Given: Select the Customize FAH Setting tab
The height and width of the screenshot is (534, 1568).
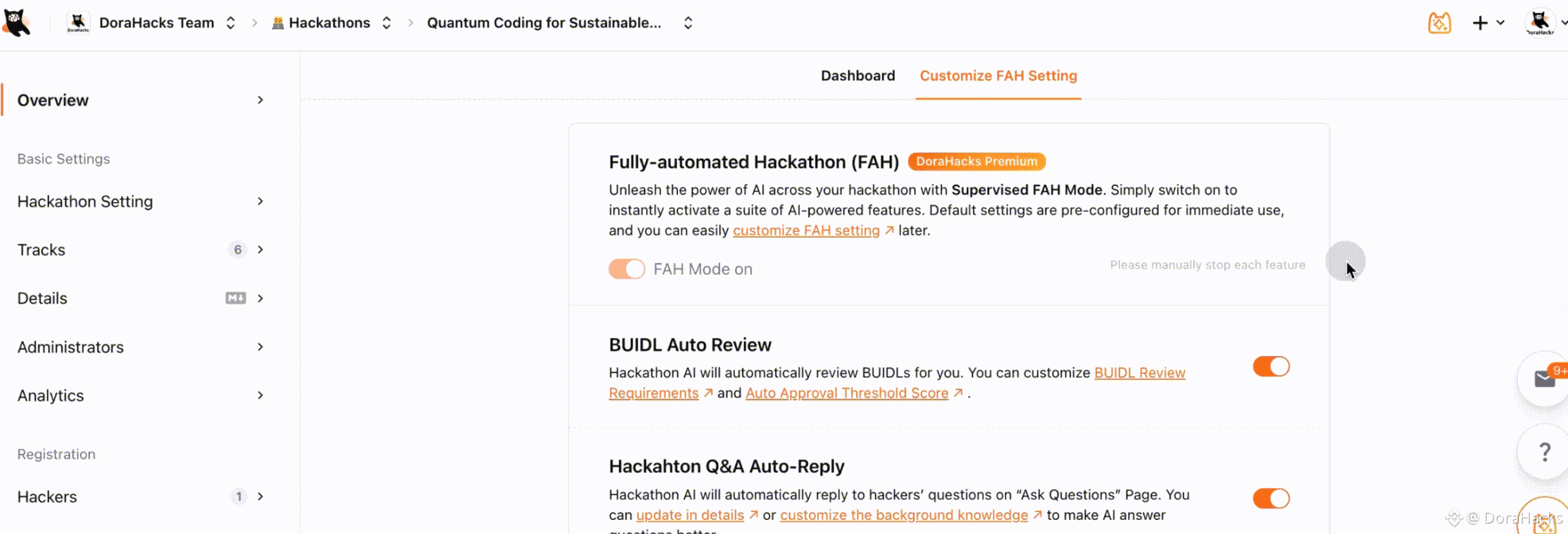Looking at the screenshot, I should pos(998,75).
